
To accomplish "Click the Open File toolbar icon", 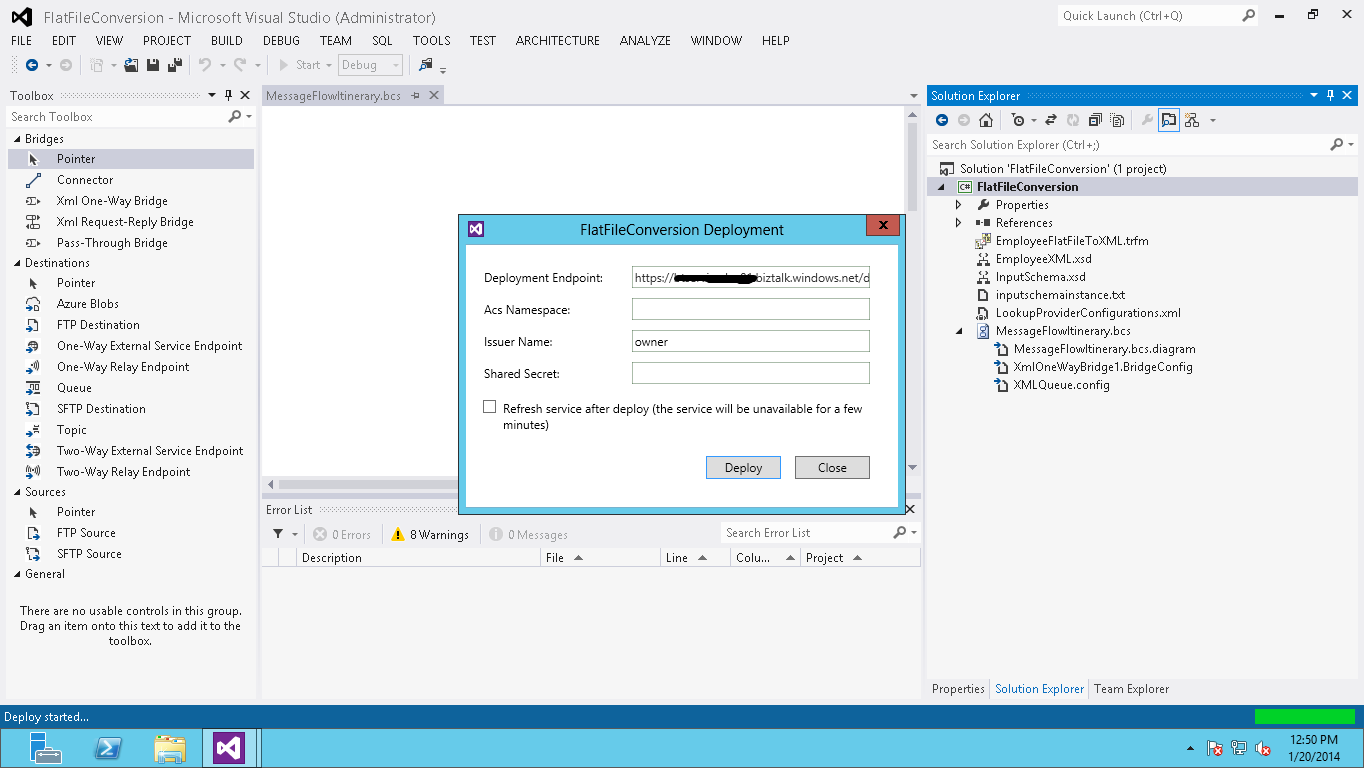I will point(131,65).
